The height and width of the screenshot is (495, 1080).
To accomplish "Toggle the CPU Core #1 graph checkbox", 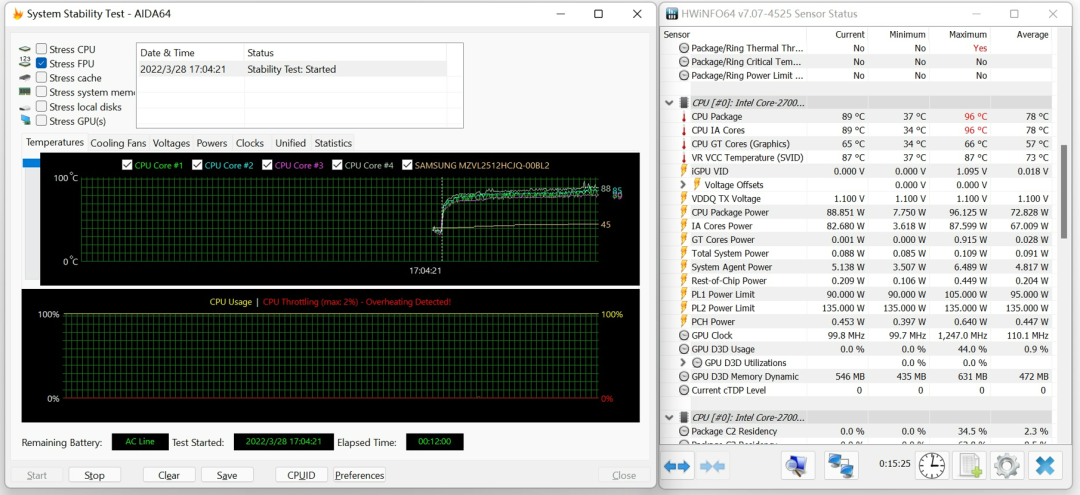I will 127,165.
